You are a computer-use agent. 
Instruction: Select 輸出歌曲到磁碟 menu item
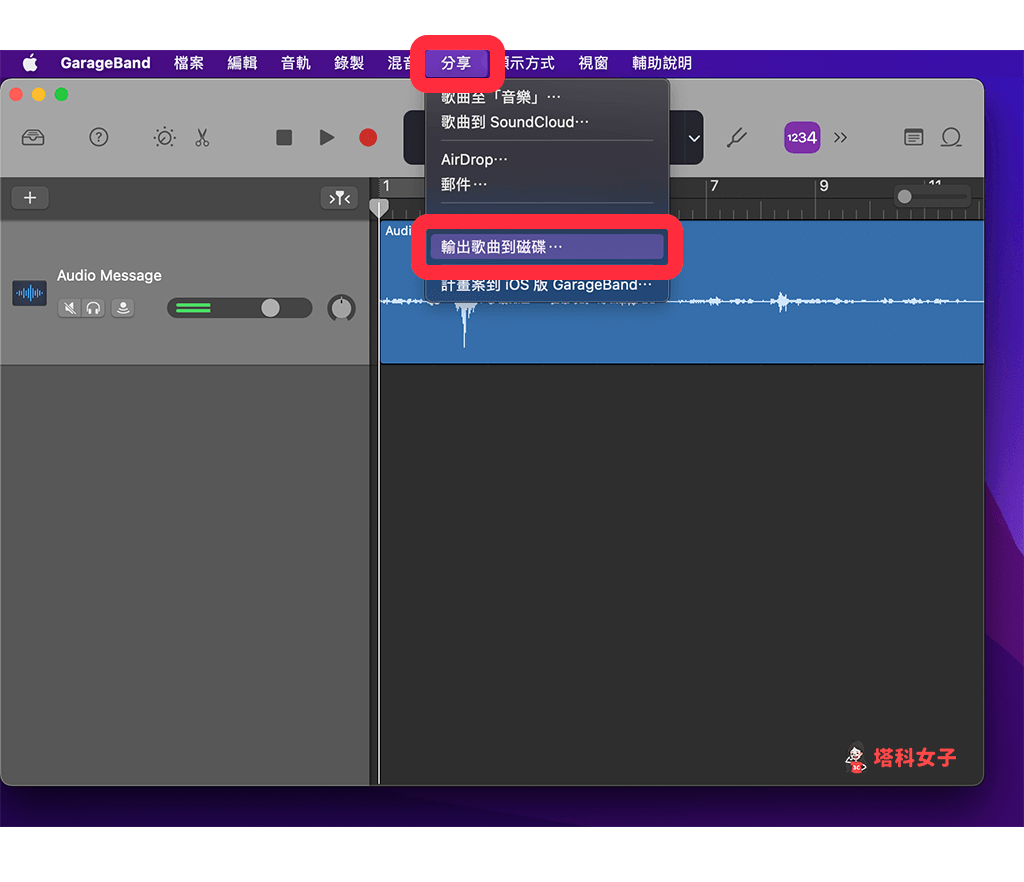(547, 247)
